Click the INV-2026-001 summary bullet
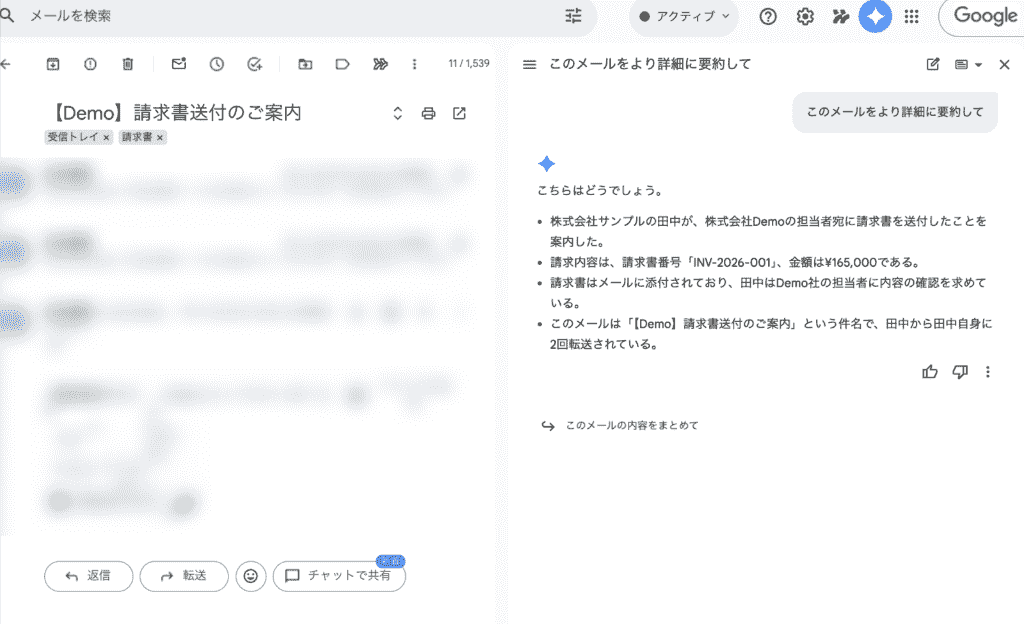Viewport: 1024px width, 624px height. point(737,262)
